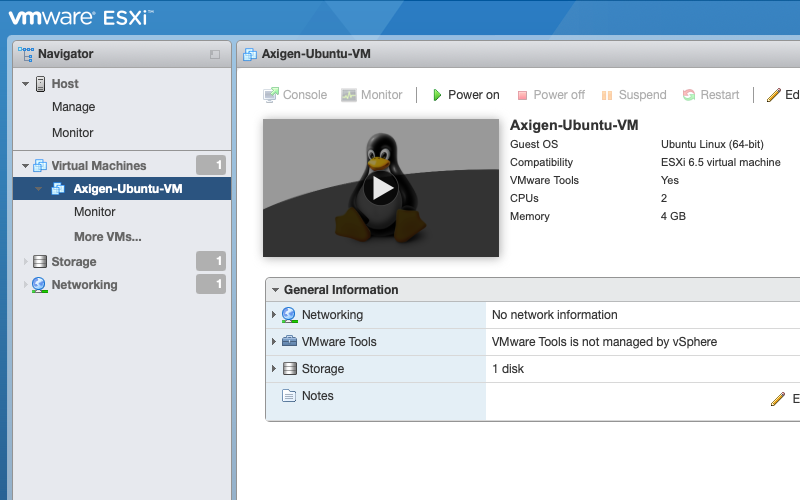Expand the Networking row in General Information
This screenshot has width=800, height=500.
(273, 315)
